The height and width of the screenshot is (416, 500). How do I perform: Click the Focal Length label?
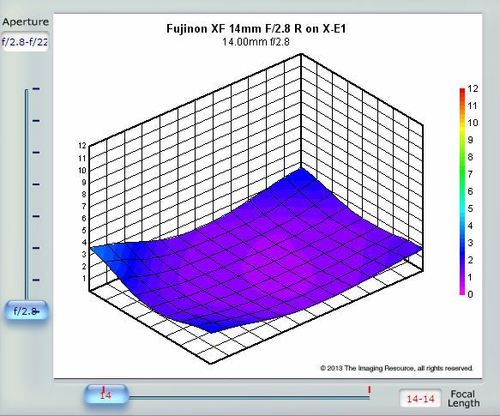(463, 399)
